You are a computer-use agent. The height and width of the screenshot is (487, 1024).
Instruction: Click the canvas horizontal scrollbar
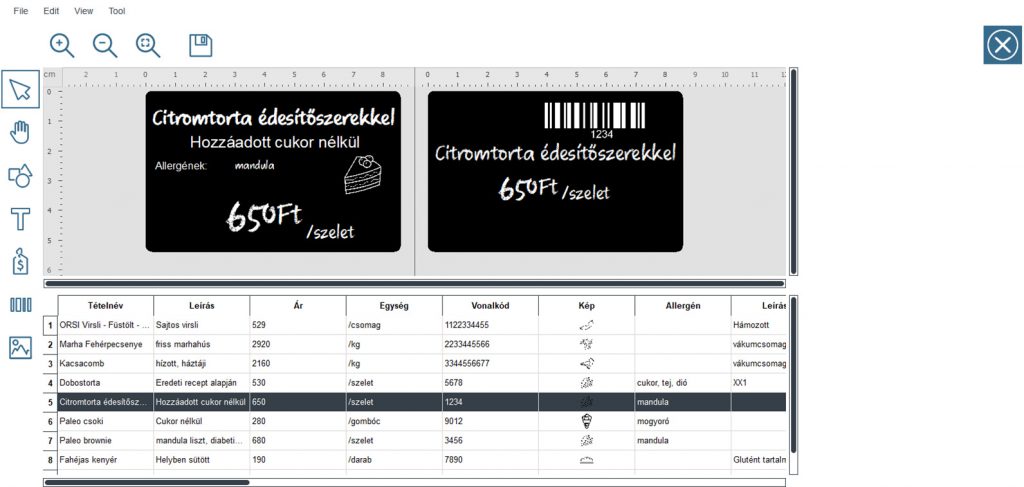414,283
